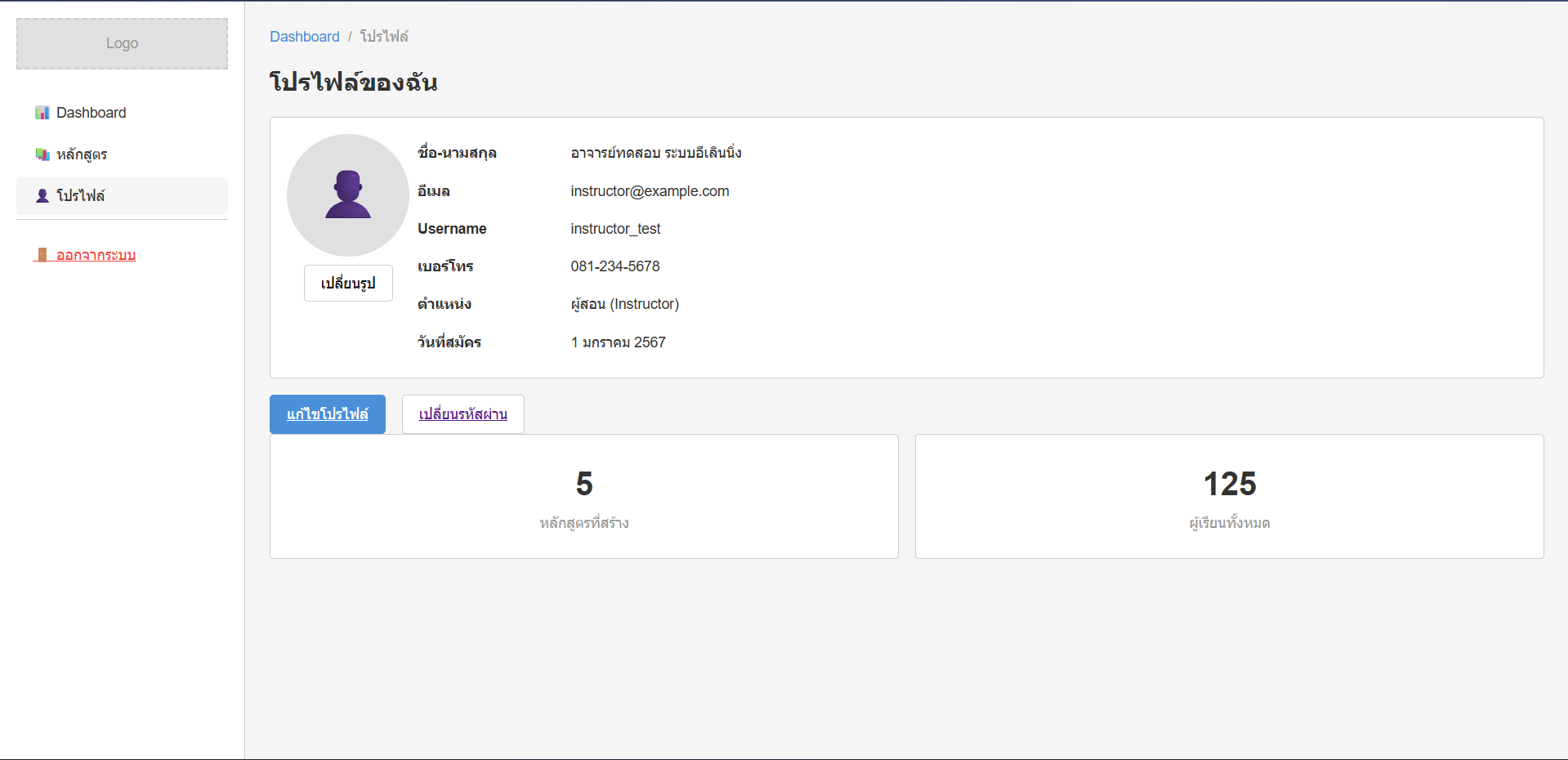Click the large profile avatar picture
Viewport: 1568px width, 760px height.
click(x=347, y=194)
